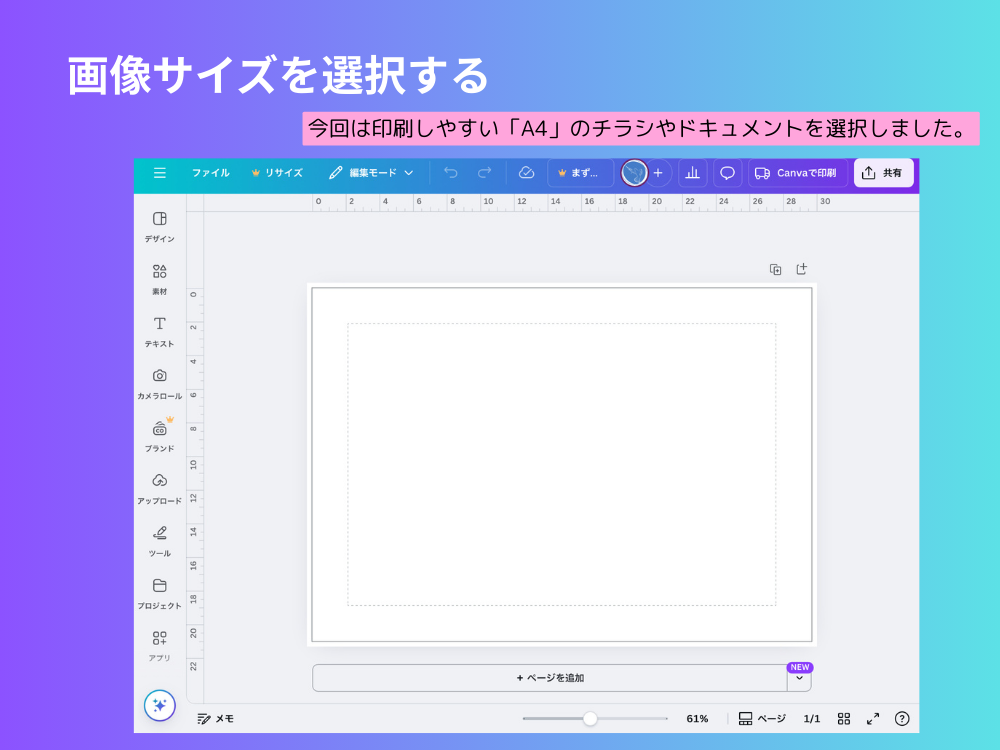Duplicate the page using the copy icon

click(775, 268)
